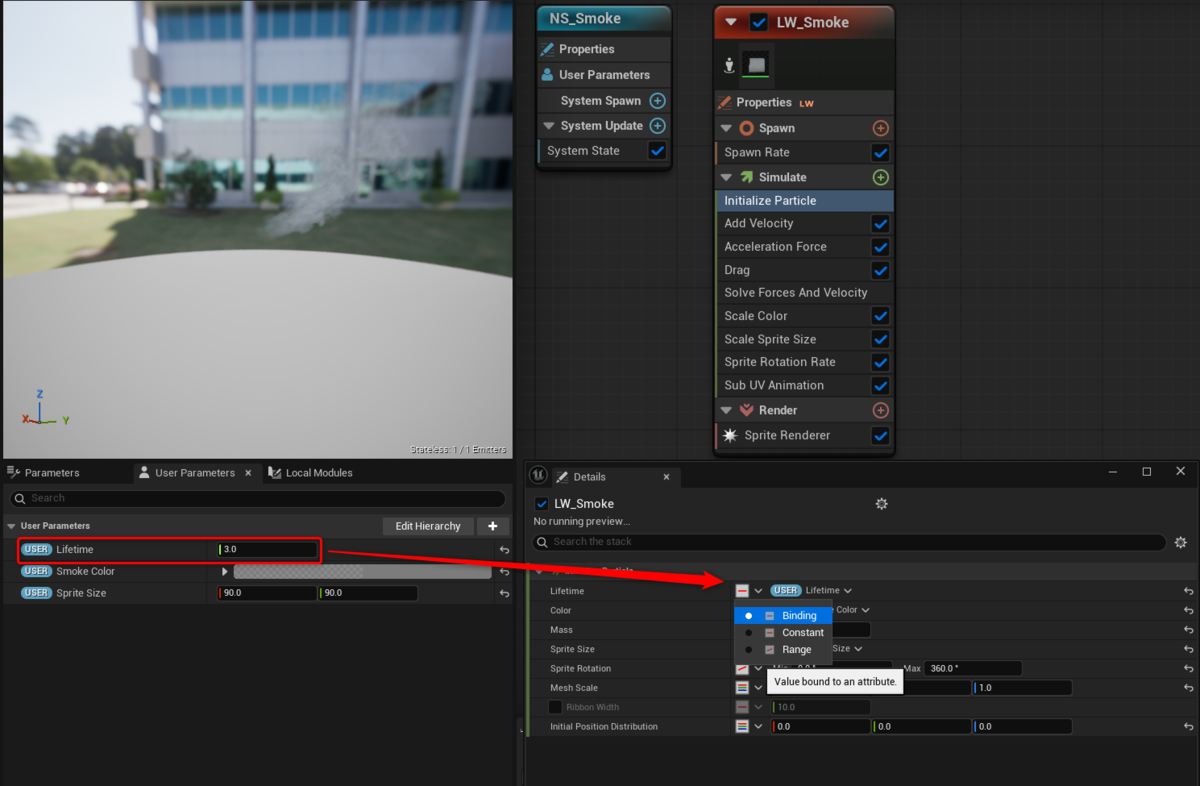This screenshot has height=786, width=1200.
Task: Open the search stack options gear
Action: pyautogui.click(x=1180, y=542)
